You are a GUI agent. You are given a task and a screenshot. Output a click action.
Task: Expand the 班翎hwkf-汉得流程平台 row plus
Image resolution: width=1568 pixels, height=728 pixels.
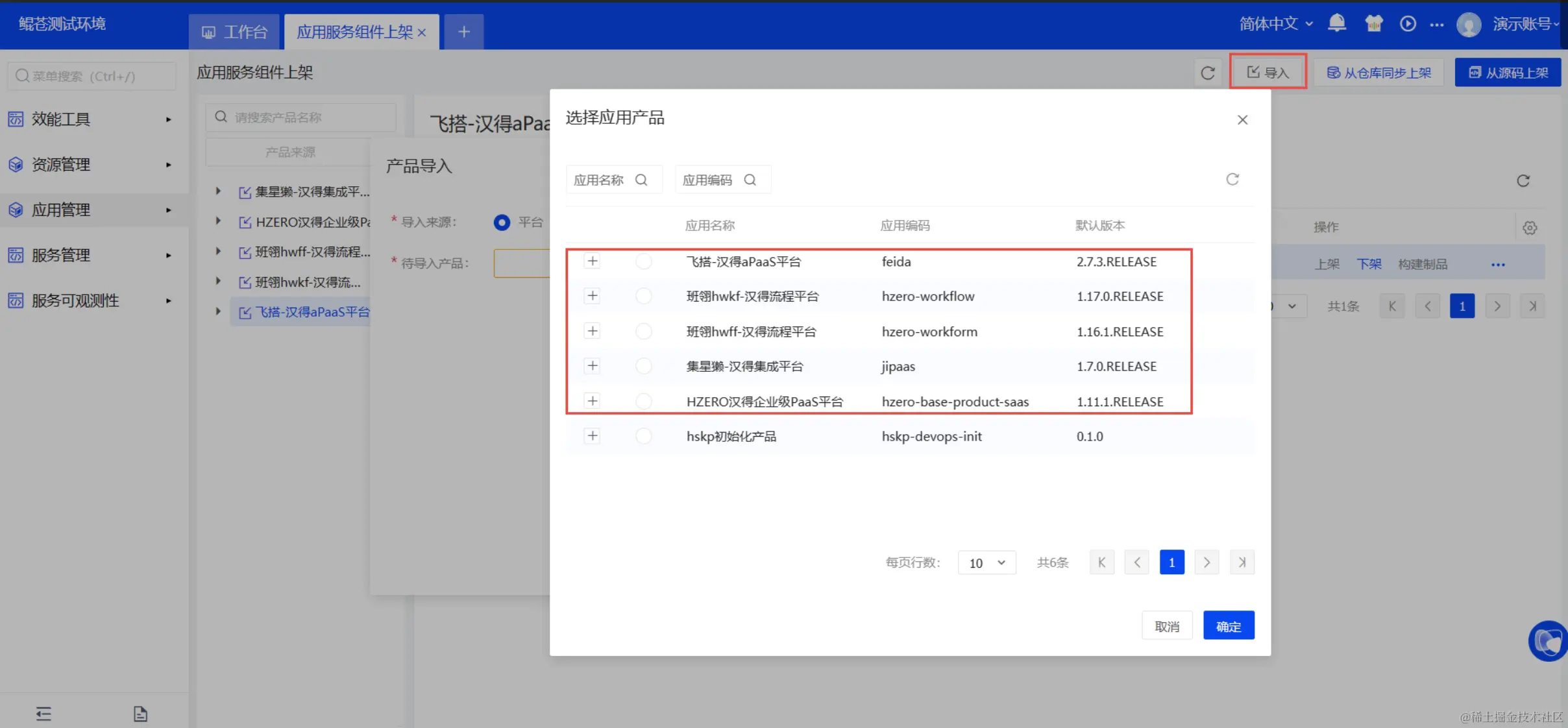point(592,297)
